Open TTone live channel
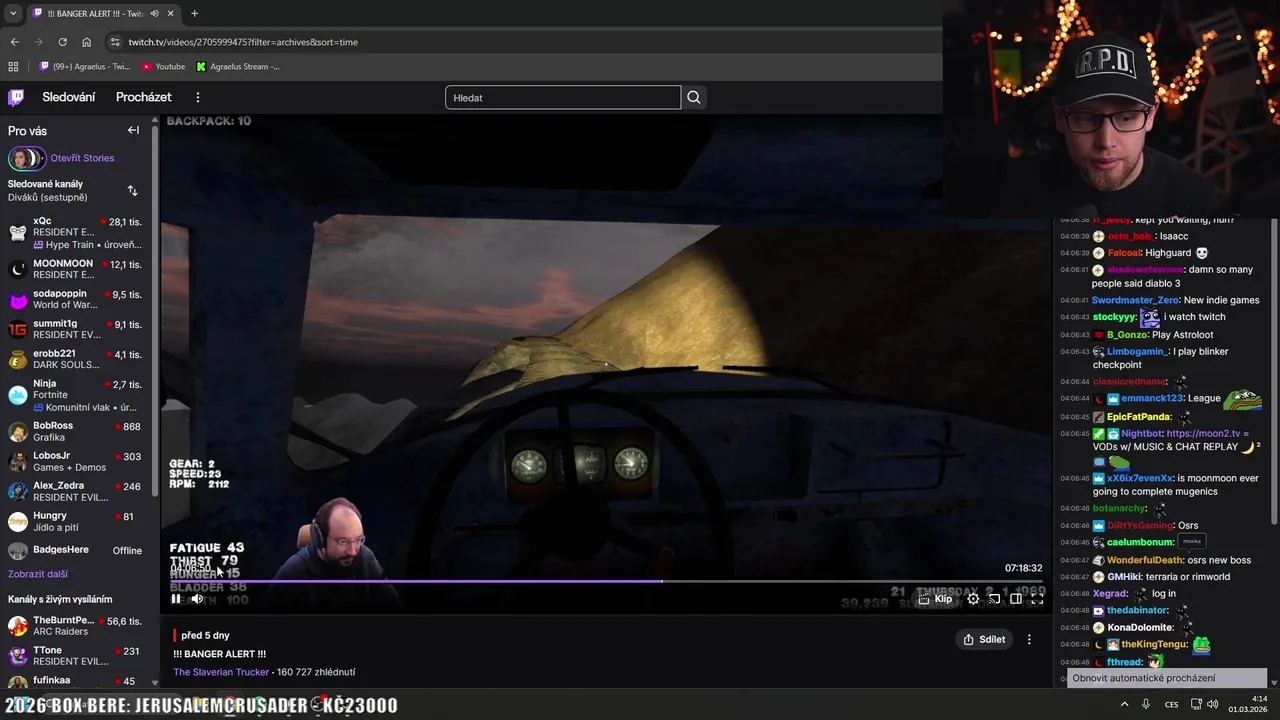1280x720 pixels. 75,656
